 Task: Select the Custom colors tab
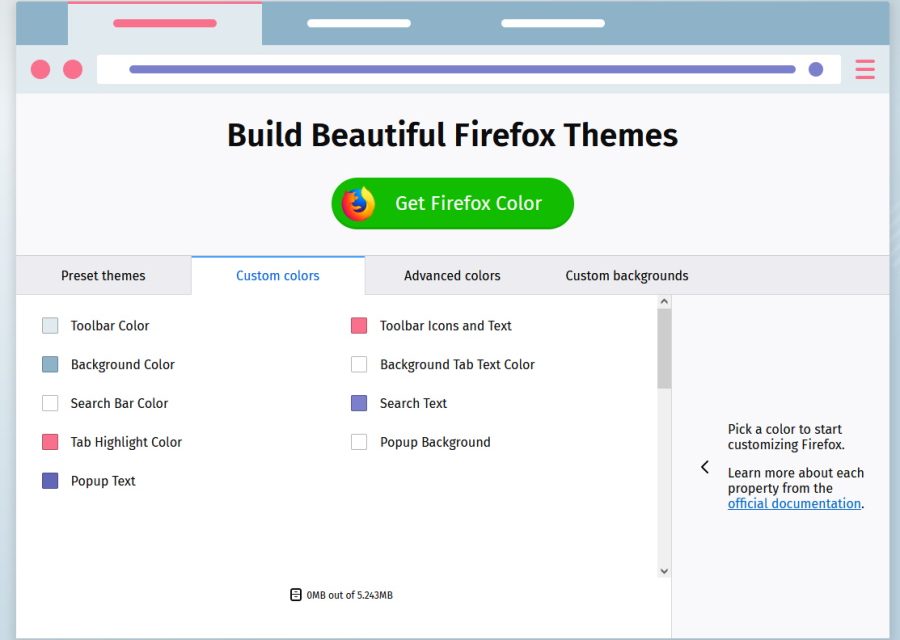pos(277,275)
